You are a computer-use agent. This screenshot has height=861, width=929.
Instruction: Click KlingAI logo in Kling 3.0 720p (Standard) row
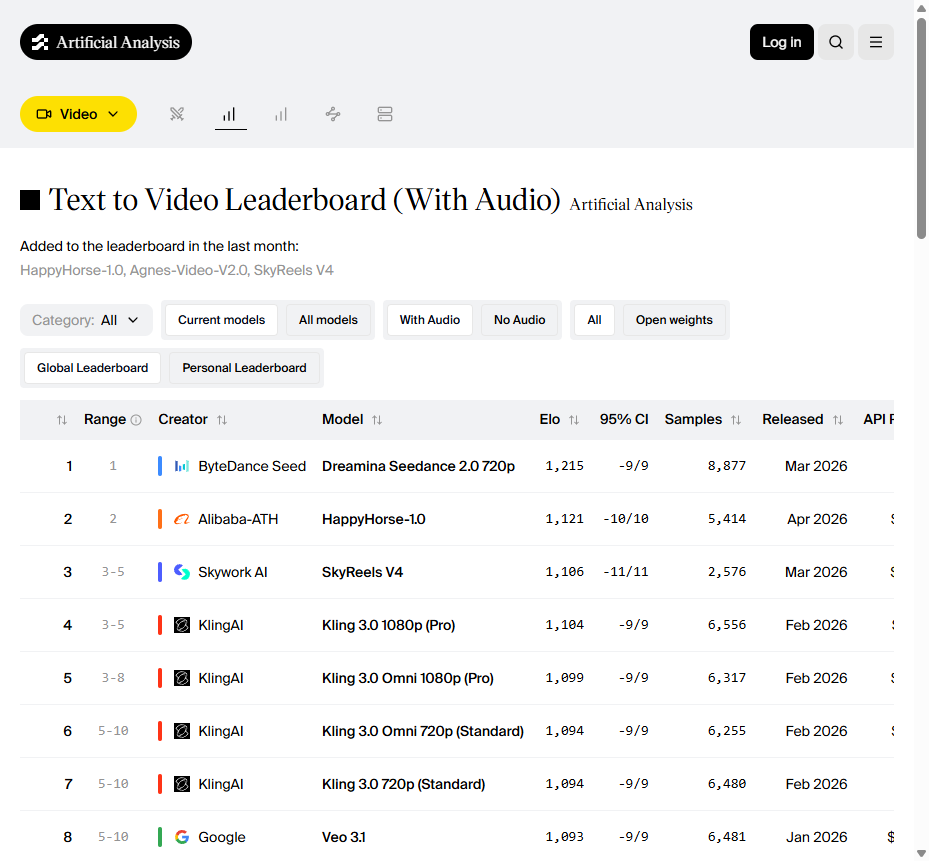pyautogui.click(x=182, y=785)
